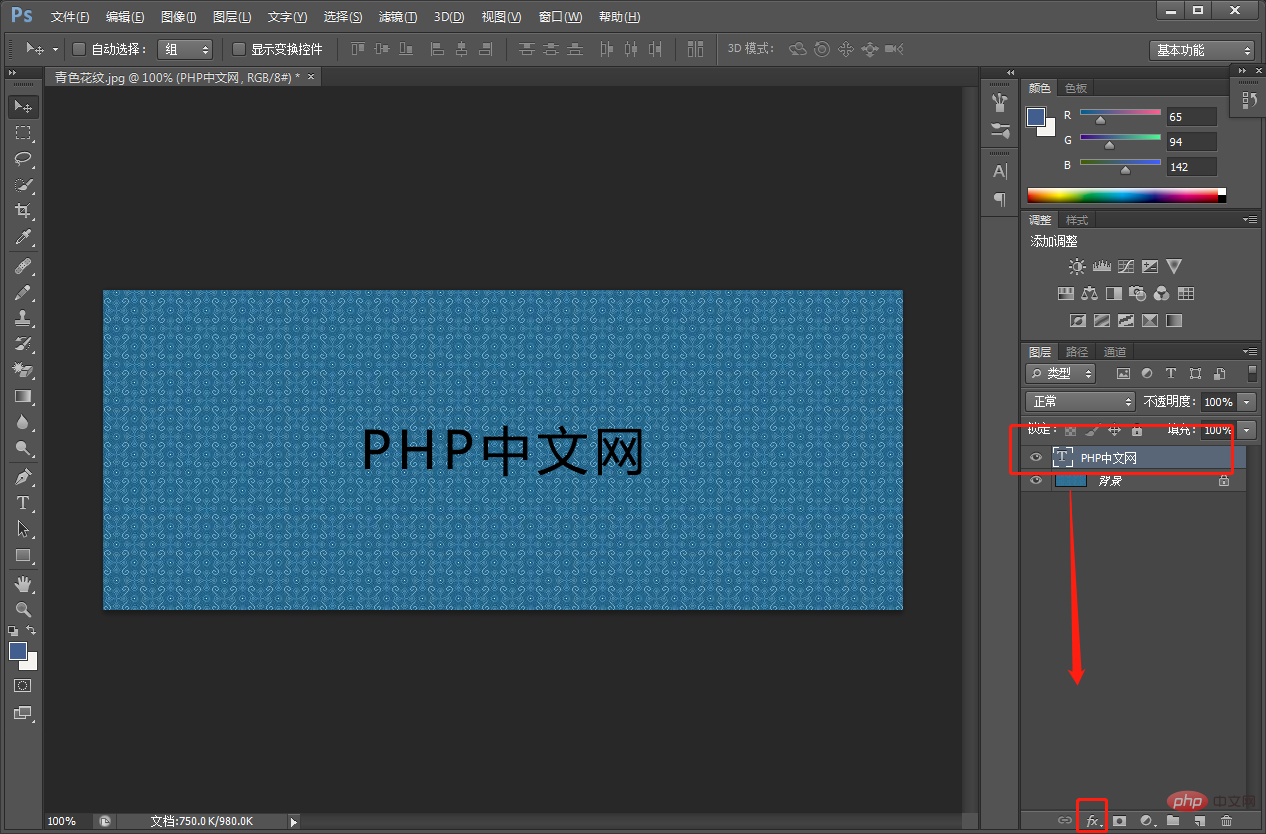Toggle the type layer filter T
1266x834 pixels.
pyautogui.click(x=1171, y=374)
